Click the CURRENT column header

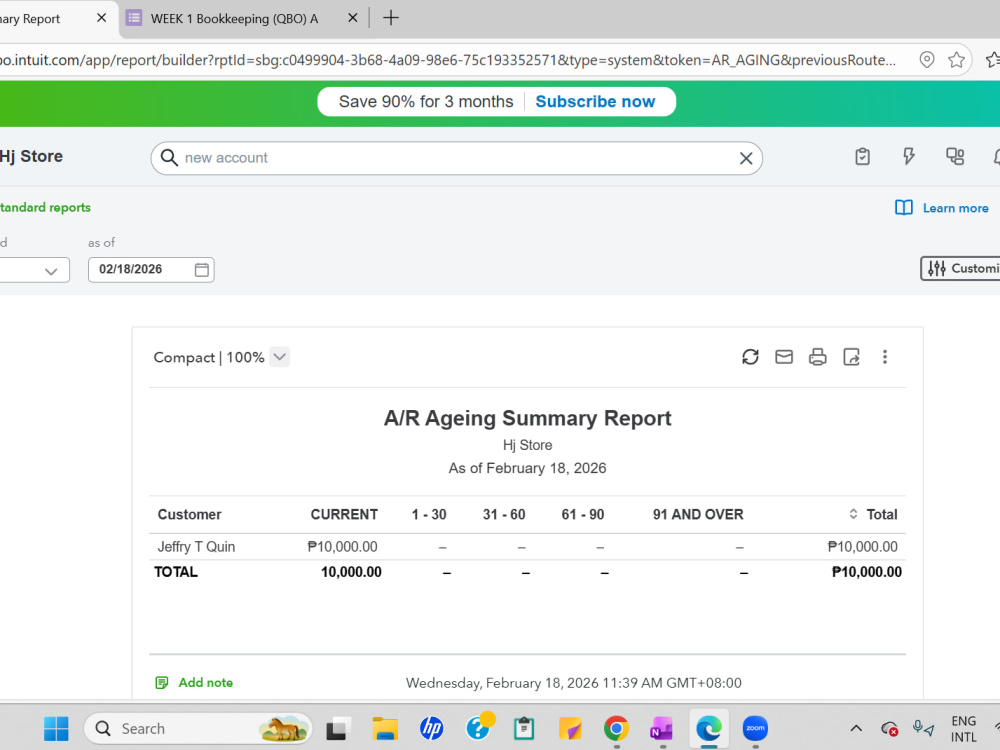344,514
